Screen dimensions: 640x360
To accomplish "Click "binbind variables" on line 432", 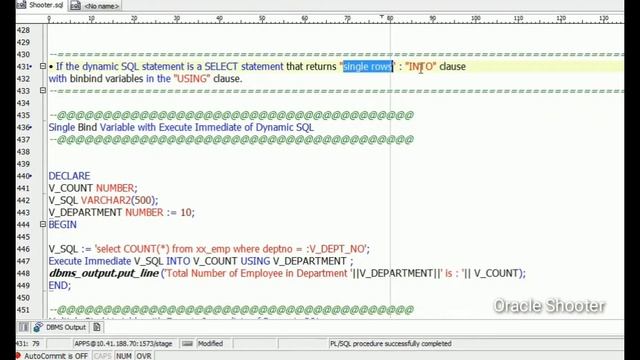I will click(107, 79).
